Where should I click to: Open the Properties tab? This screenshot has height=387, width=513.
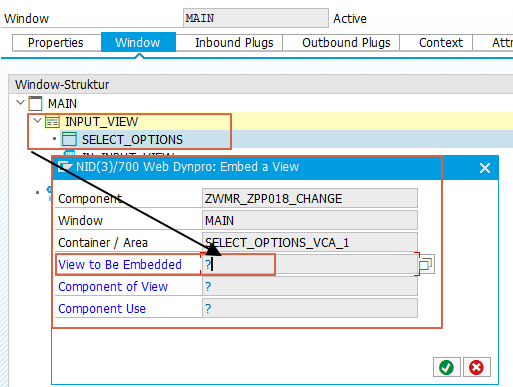click(56, 43)
